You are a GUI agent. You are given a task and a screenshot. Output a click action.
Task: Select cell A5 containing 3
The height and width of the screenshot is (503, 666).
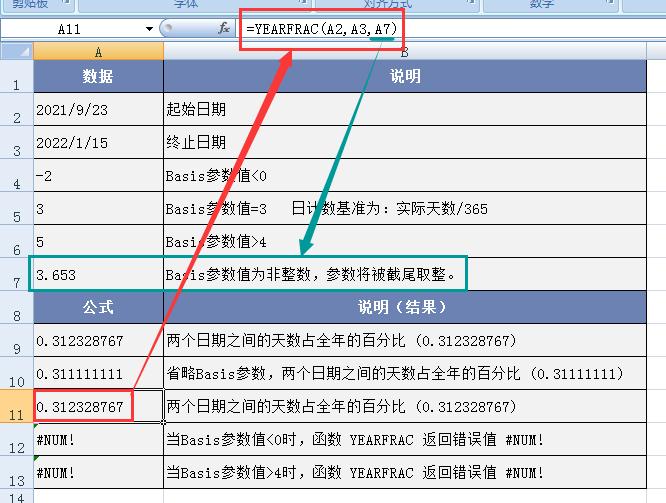point(98,209)
